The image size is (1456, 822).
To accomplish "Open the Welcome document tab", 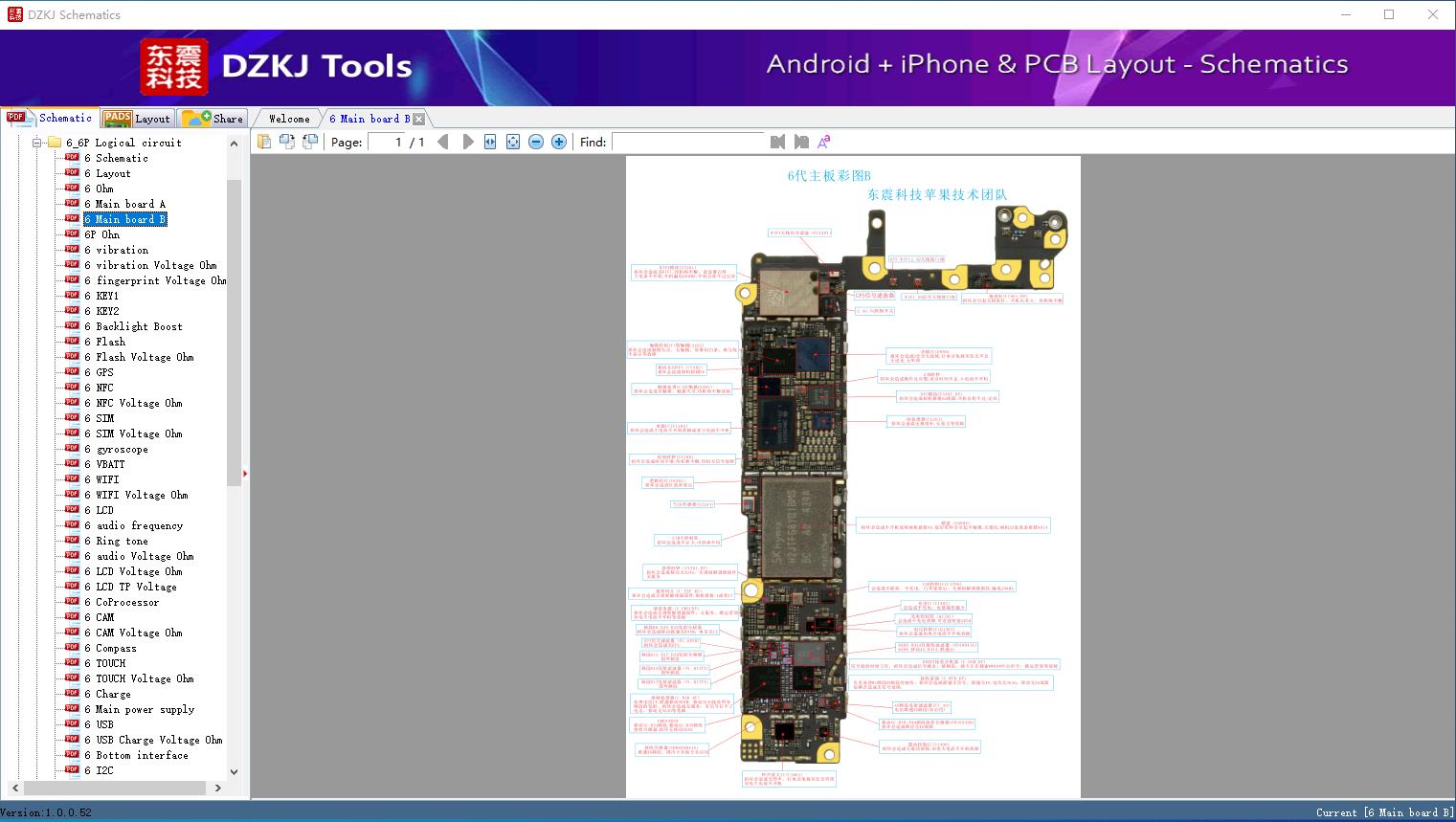I will (x=289, y=119).
